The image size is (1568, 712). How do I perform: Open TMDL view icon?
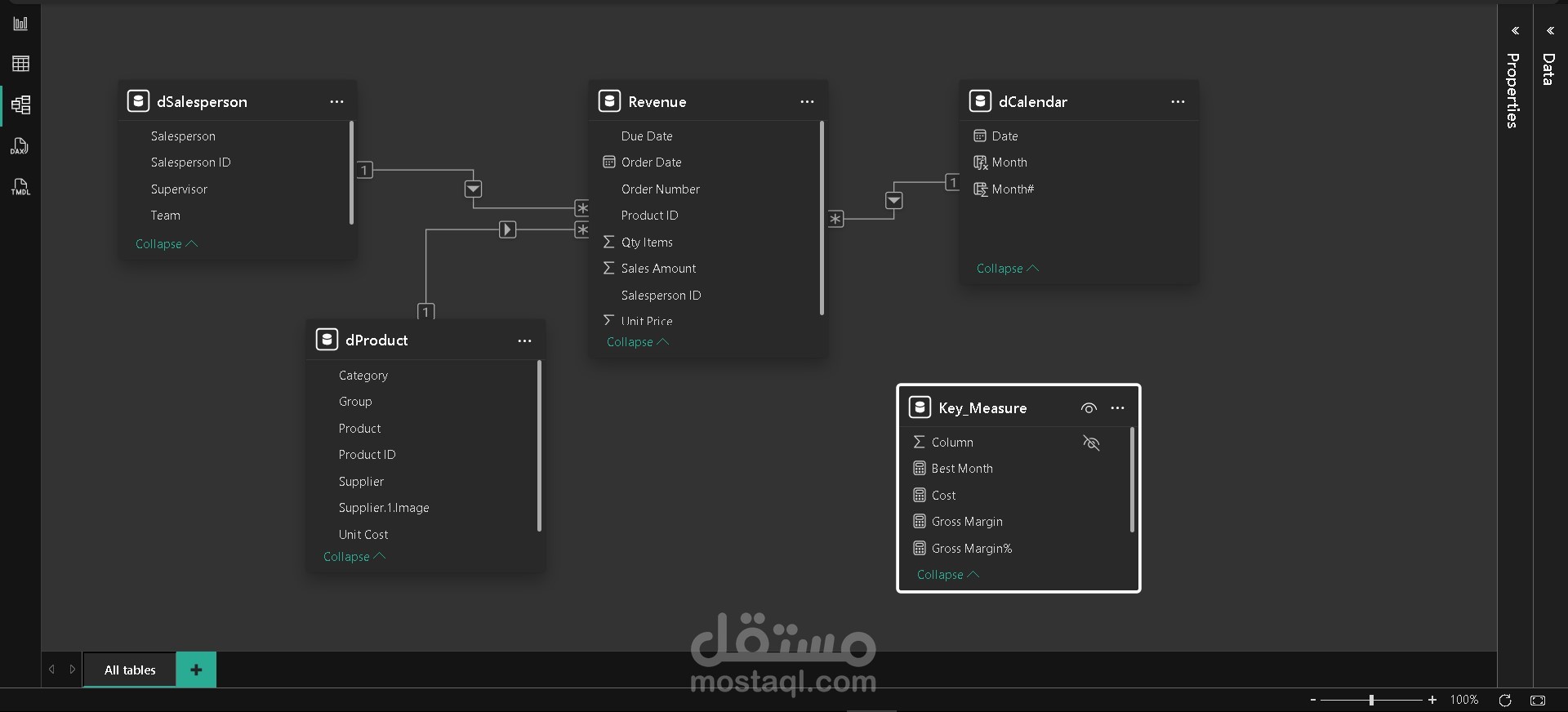[x=20, y=187]
